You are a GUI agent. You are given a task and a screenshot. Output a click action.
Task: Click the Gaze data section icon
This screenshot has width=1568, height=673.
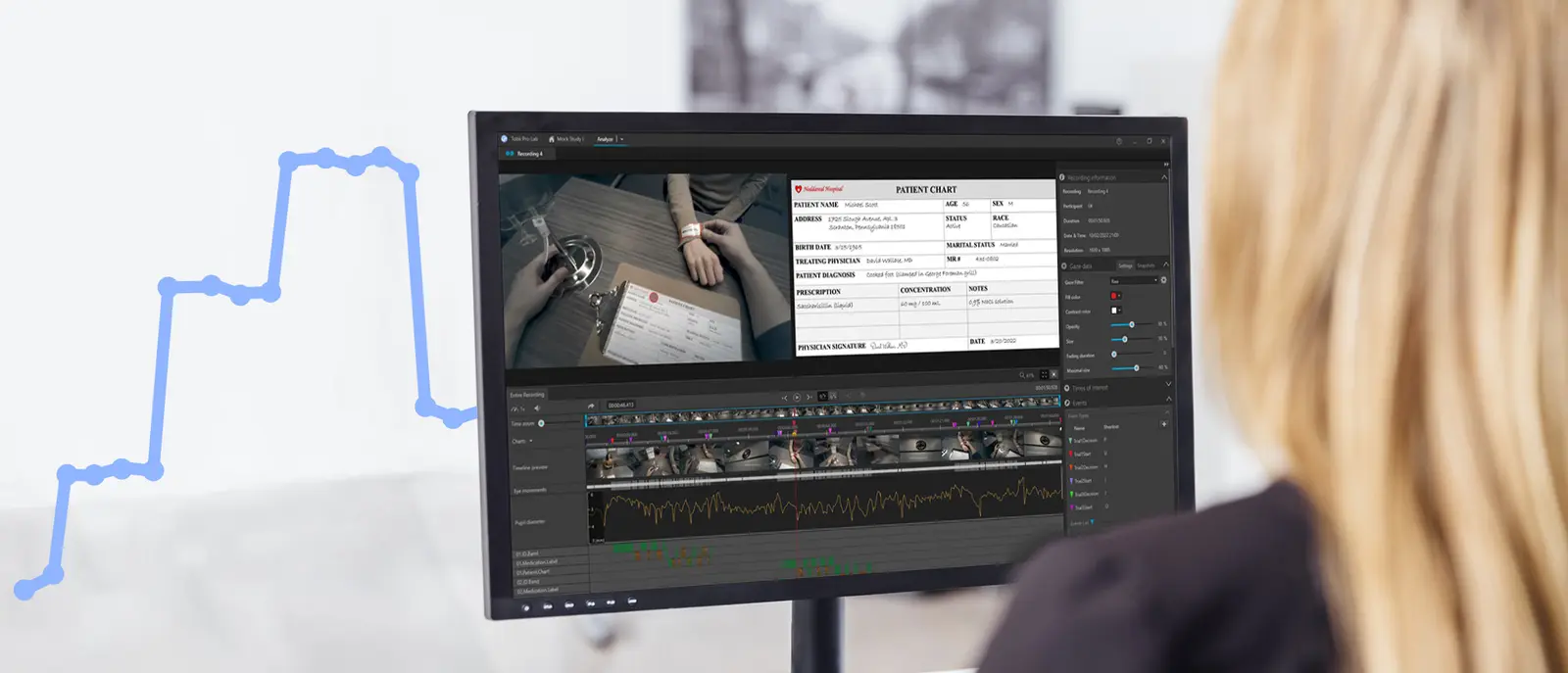tap(1063, 265)
